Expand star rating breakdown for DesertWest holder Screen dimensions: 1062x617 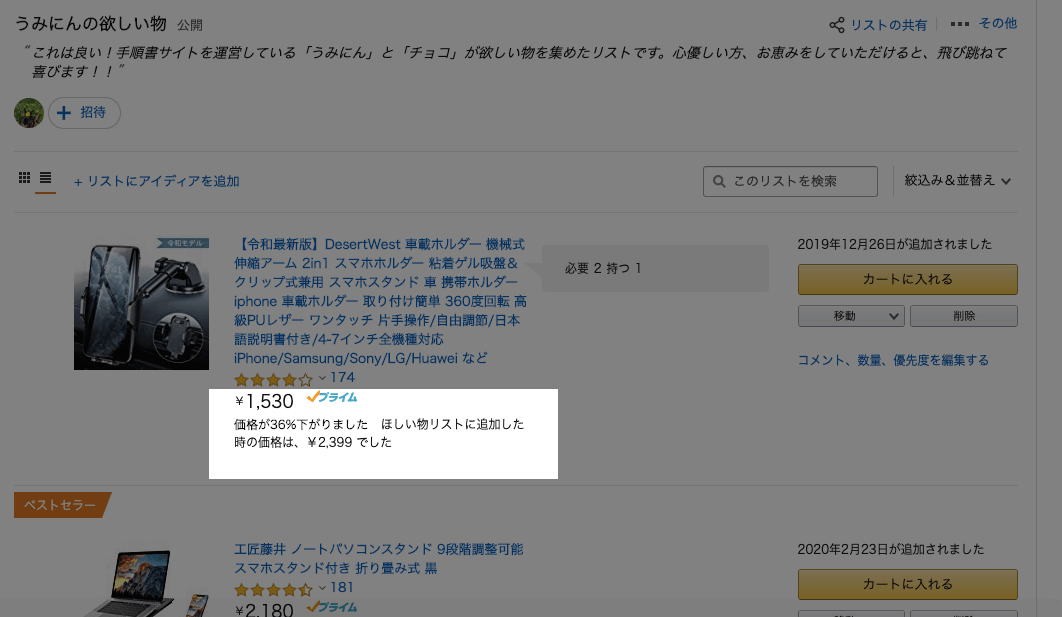pyautogui.click(x=322, y=378)
